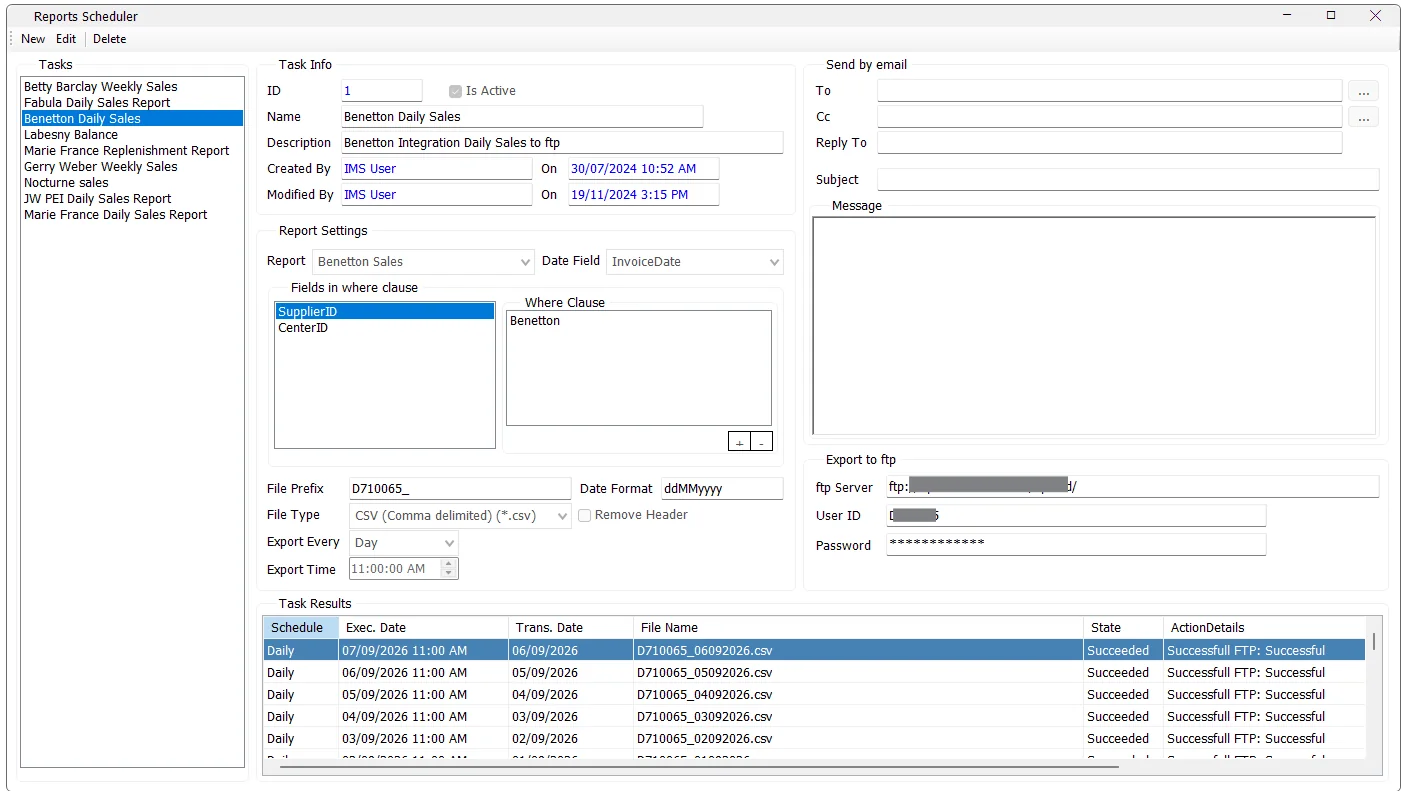Click the Schedule column header

(x=301, y=628)
